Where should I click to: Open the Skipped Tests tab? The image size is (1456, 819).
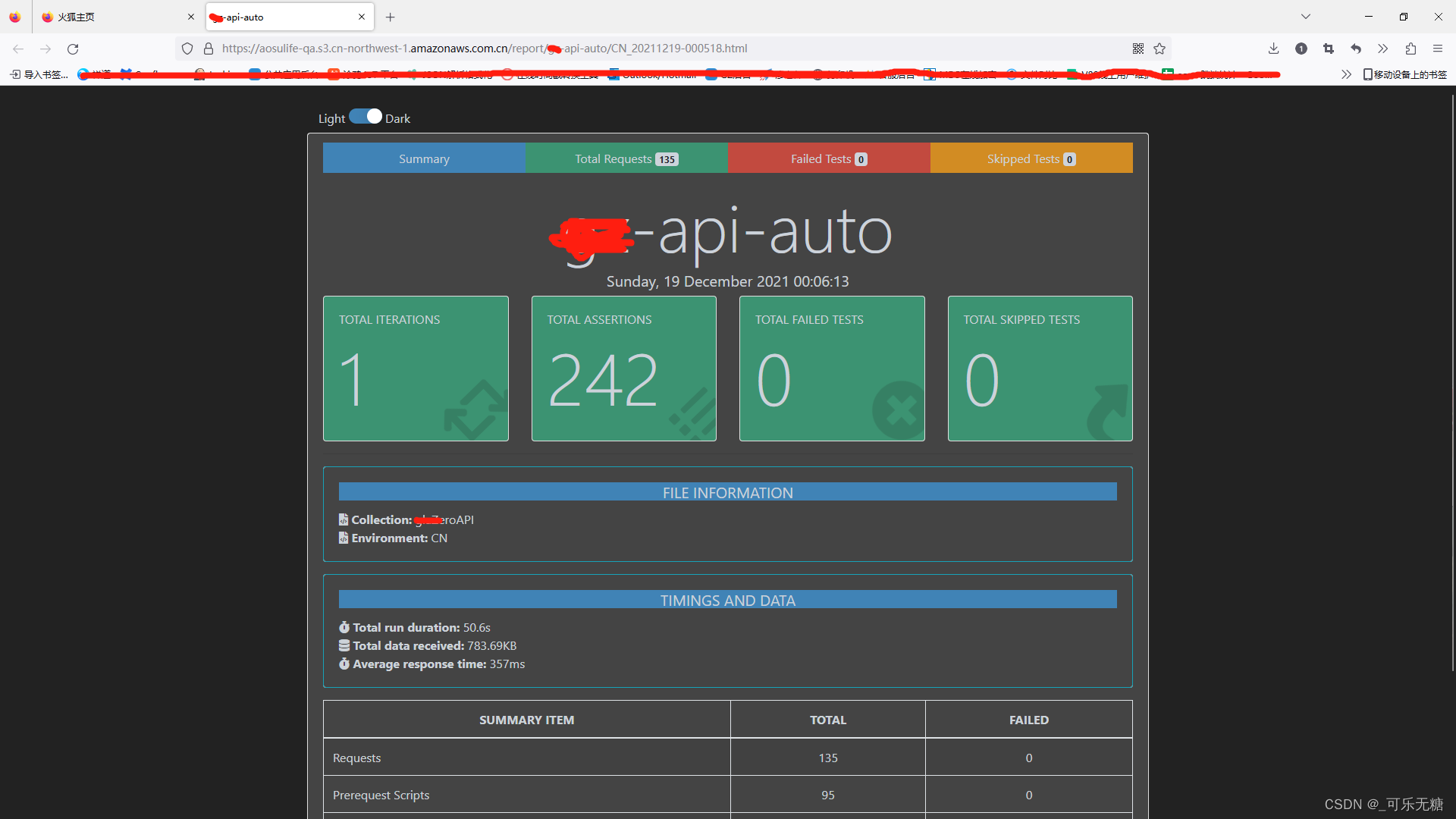point(1031,158)
